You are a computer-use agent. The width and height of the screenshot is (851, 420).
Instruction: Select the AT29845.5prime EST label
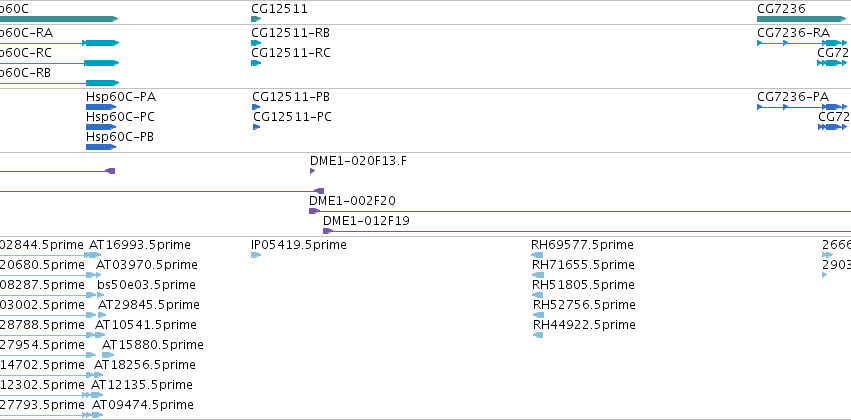coord(149,305)
